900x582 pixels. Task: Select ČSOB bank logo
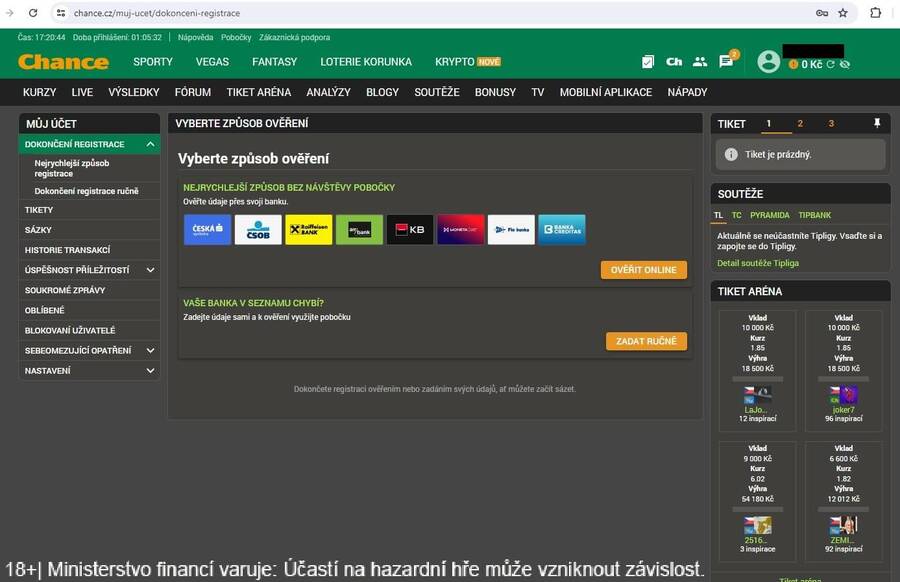[258, 230]
